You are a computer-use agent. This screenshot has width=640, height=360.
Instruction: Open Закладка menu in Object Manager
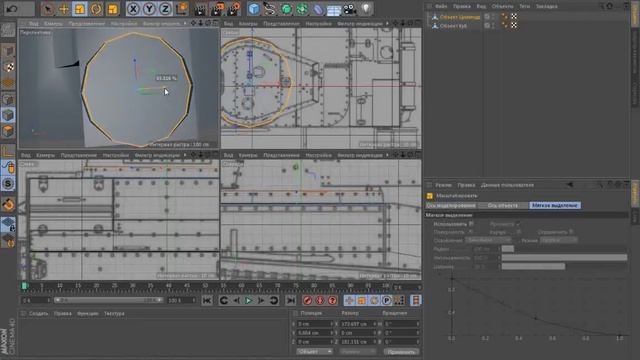(x=547, y=7)
